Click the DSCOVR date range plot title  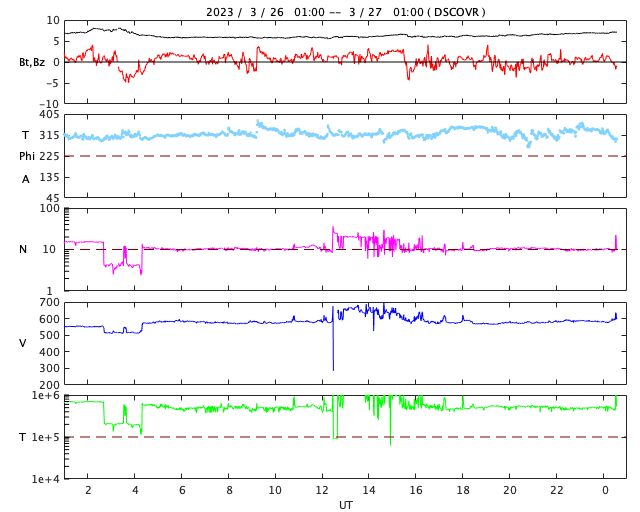tap(345, 12)
